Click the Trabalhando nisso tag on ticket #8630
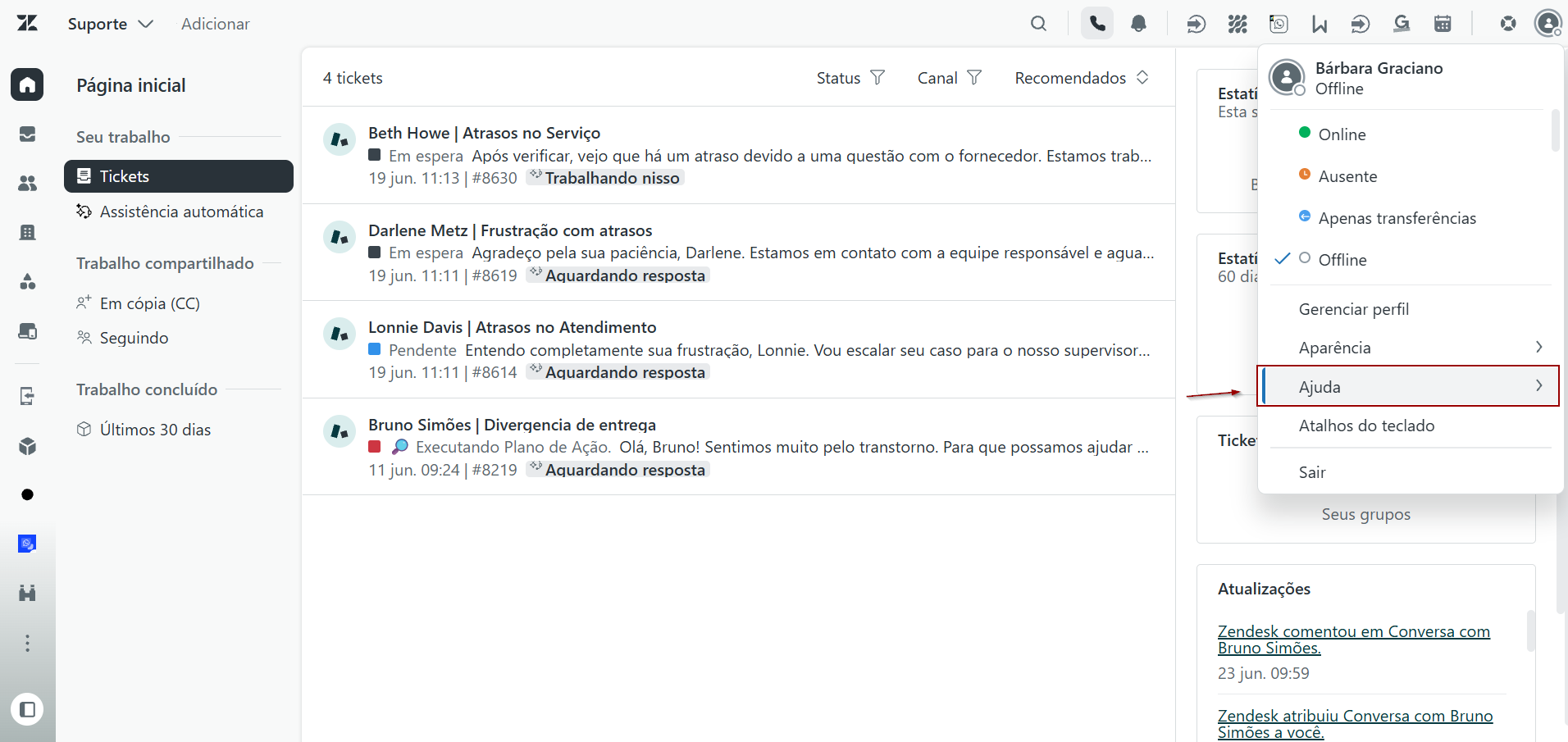The height and width of the screenshot is (742, 1568). [x=605, y=178]
